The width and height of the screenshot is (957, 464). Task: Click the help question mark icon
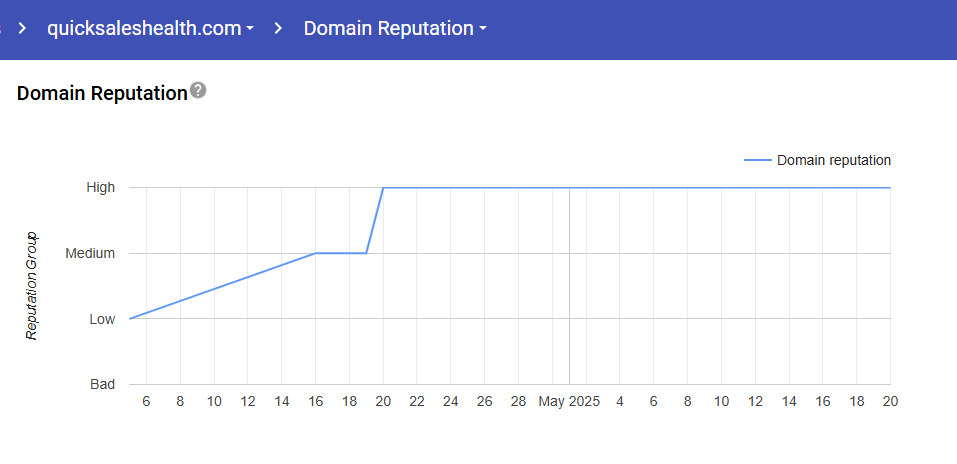coord(198,91)
